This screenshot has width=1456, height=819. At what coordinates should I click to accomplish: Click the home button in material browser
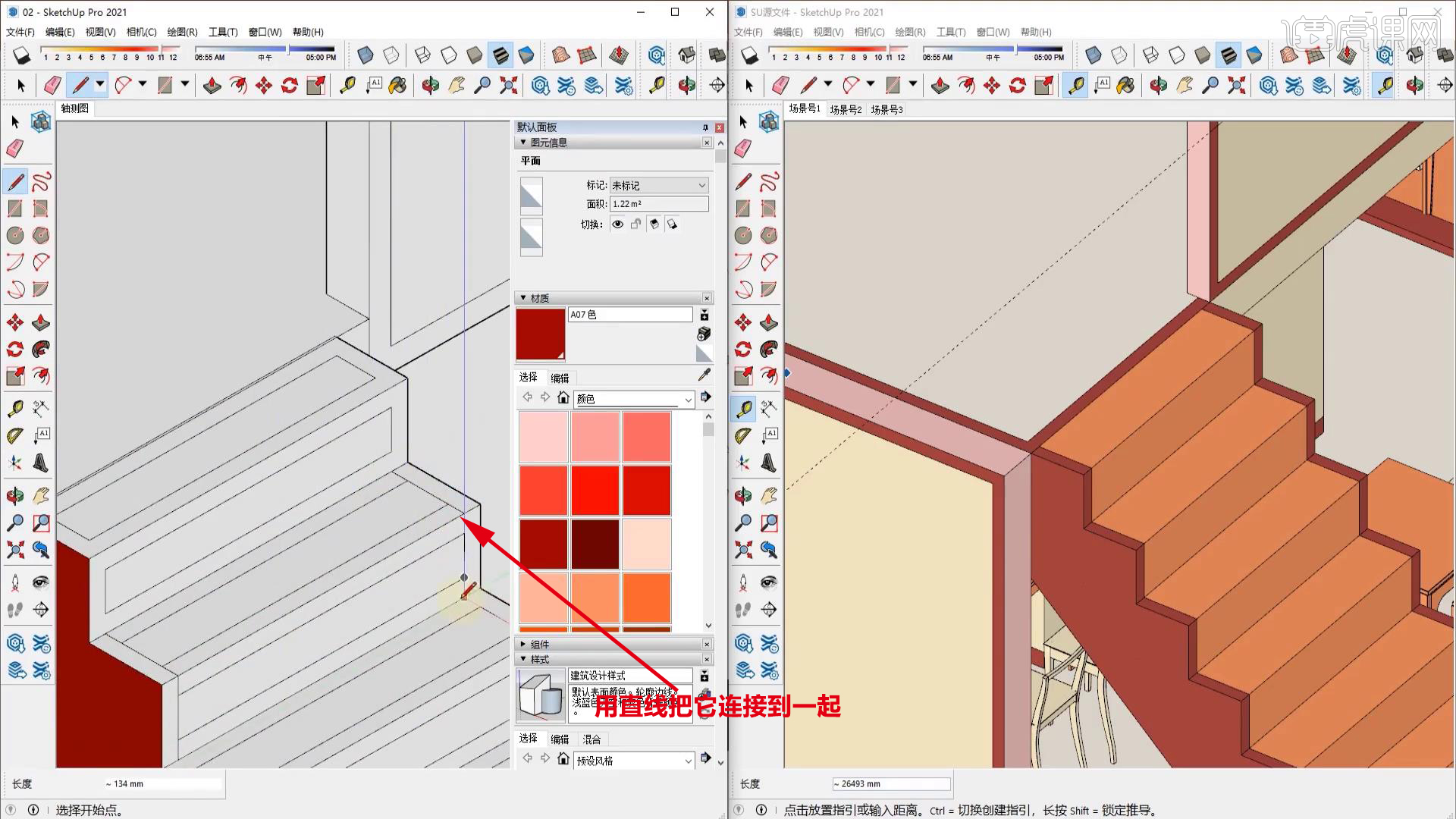tap(563, 397)
